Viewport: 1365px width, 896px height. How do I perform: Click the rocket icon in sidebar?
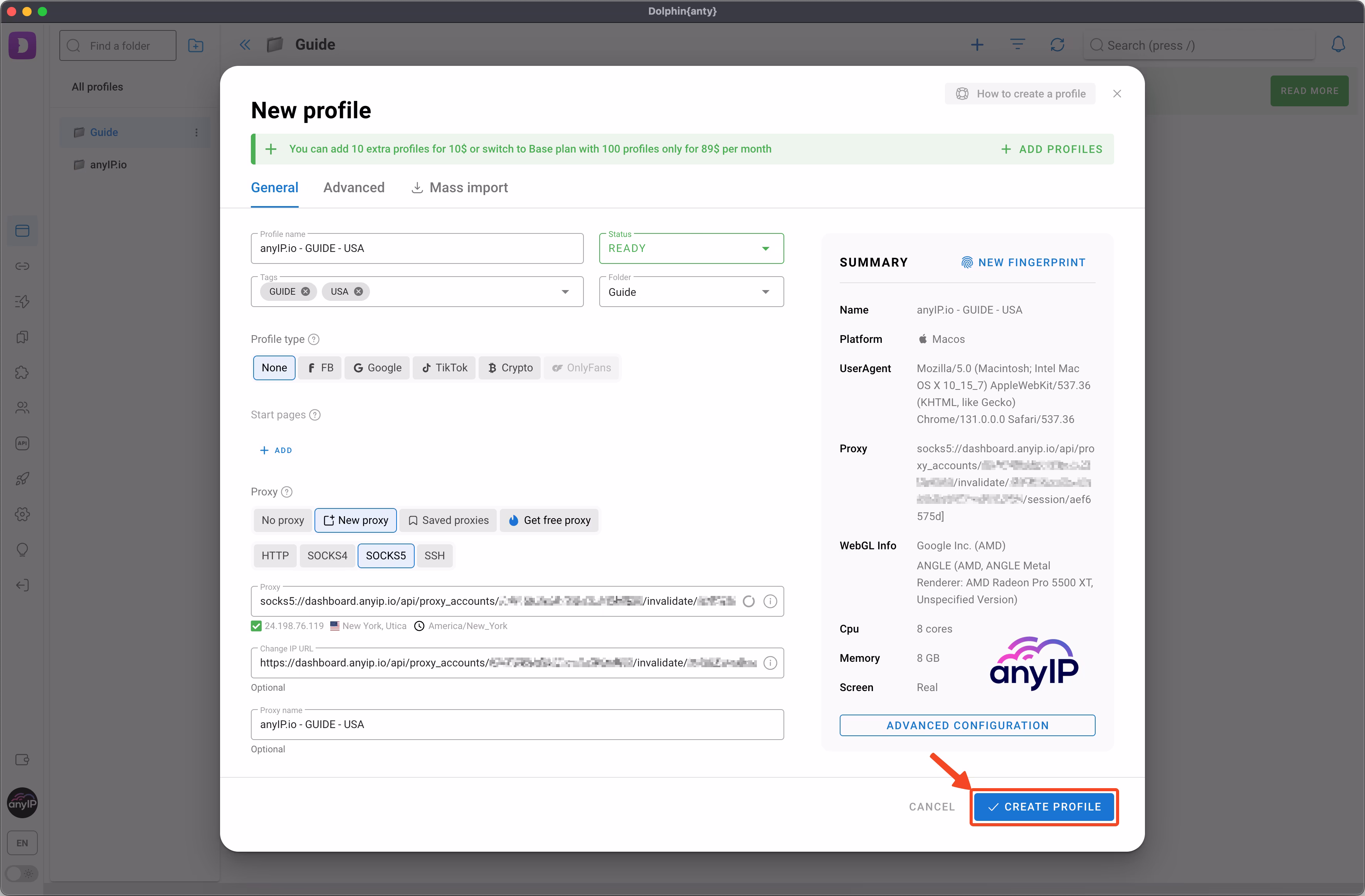click(x=22, y=478)
